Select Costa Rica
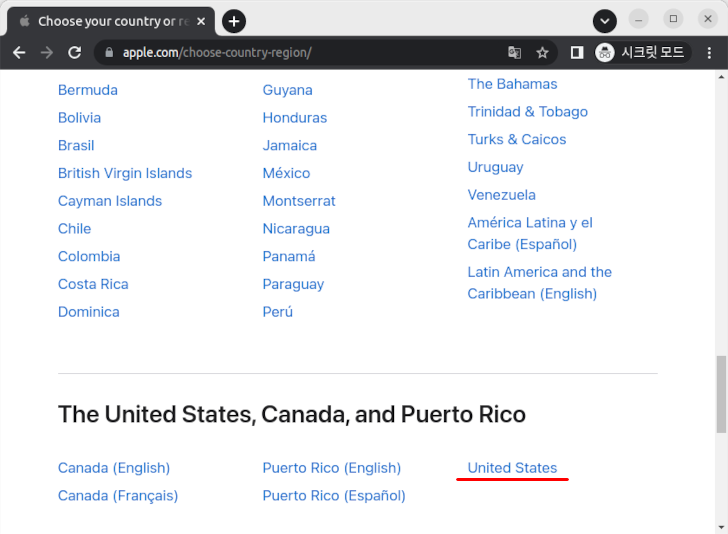This screenshot has height=534, width=728. coord(93,284)
